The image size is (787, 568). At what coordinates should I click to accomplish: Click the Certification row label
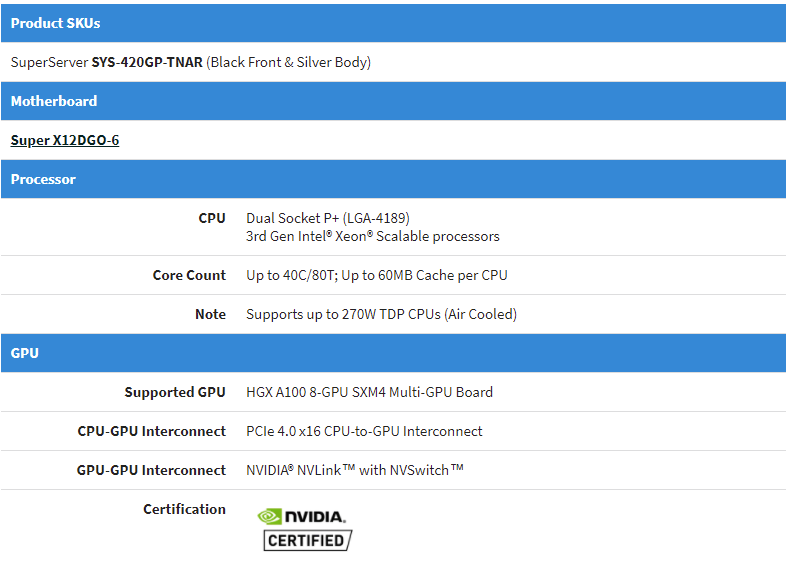[184, 509]
